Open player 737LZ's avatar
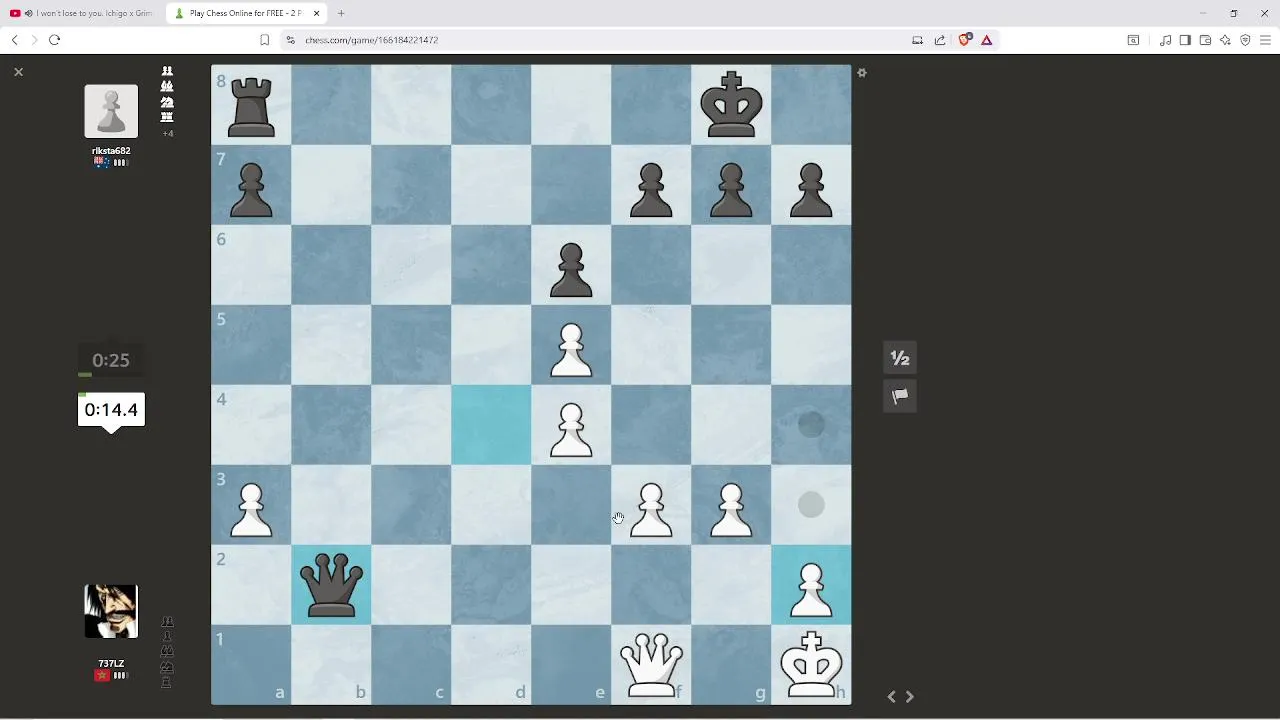Screen dimensions: 1280x720 click(x=111, y=611)
